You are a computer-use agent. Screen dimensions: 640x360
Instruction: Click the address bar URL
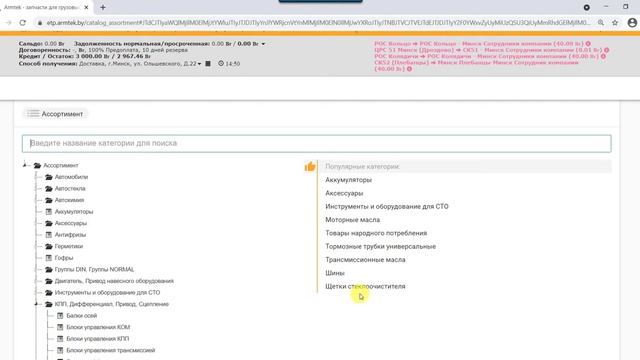tap(318, 23)
